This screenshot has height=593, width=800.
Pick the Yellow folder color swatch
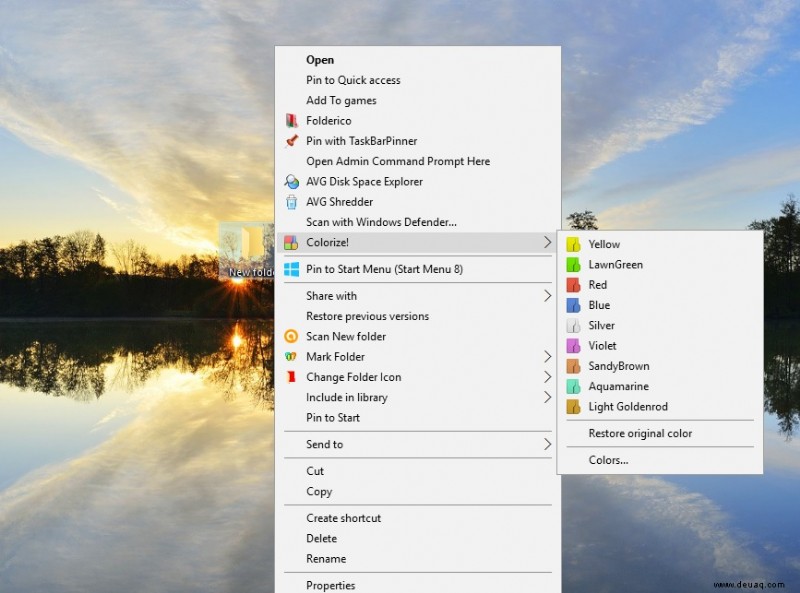point(573,244)
